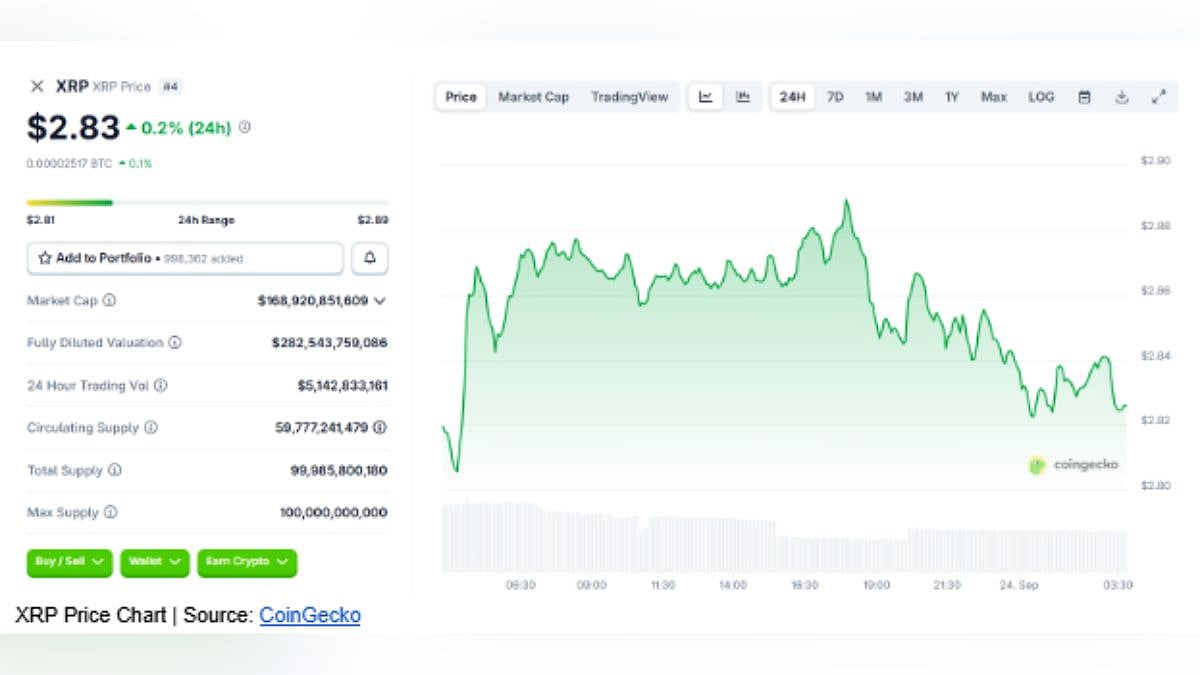Screen dimensions: 1200x675
Task: Close the XRP panel with X icon
Action: click(x=37, y=86)
